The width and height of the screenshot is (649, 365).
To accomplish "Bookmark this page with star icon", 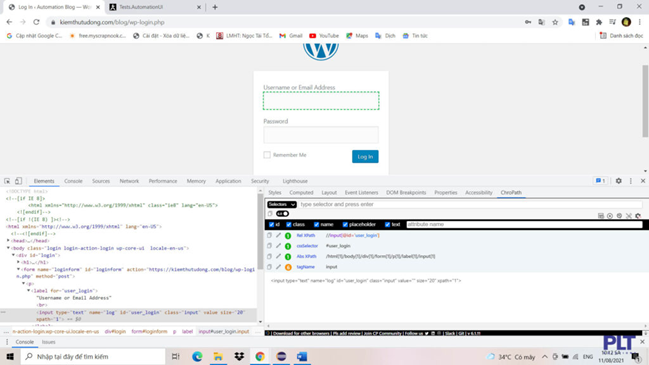I will coord(555,22).
